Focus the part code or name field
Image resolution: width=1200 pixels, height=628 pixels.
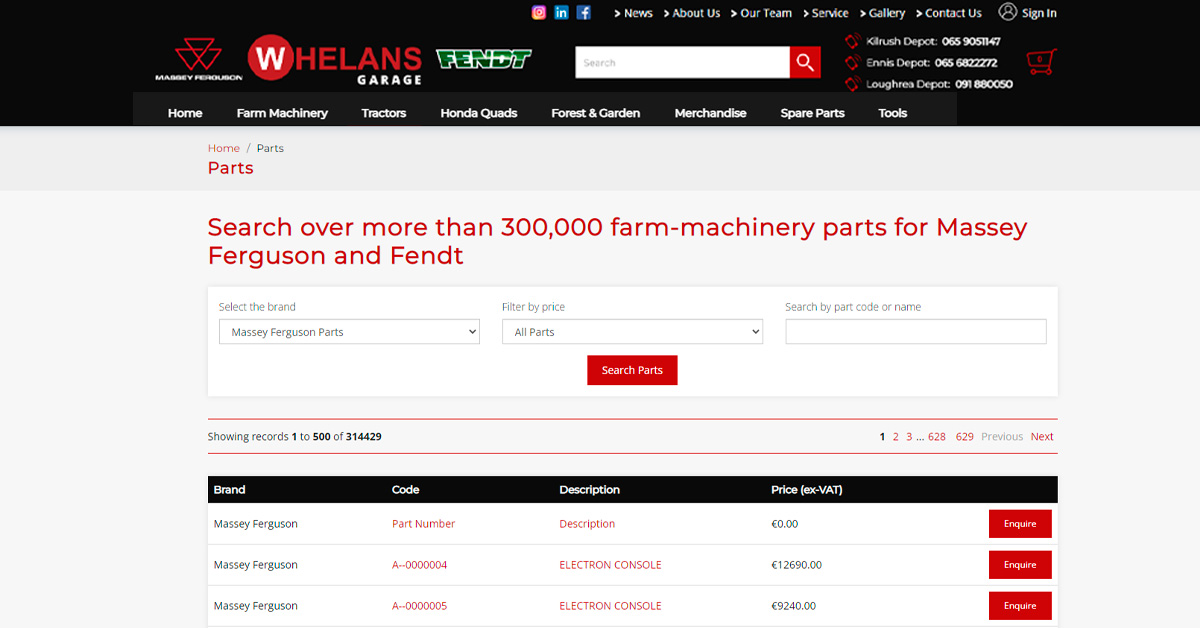916,332
